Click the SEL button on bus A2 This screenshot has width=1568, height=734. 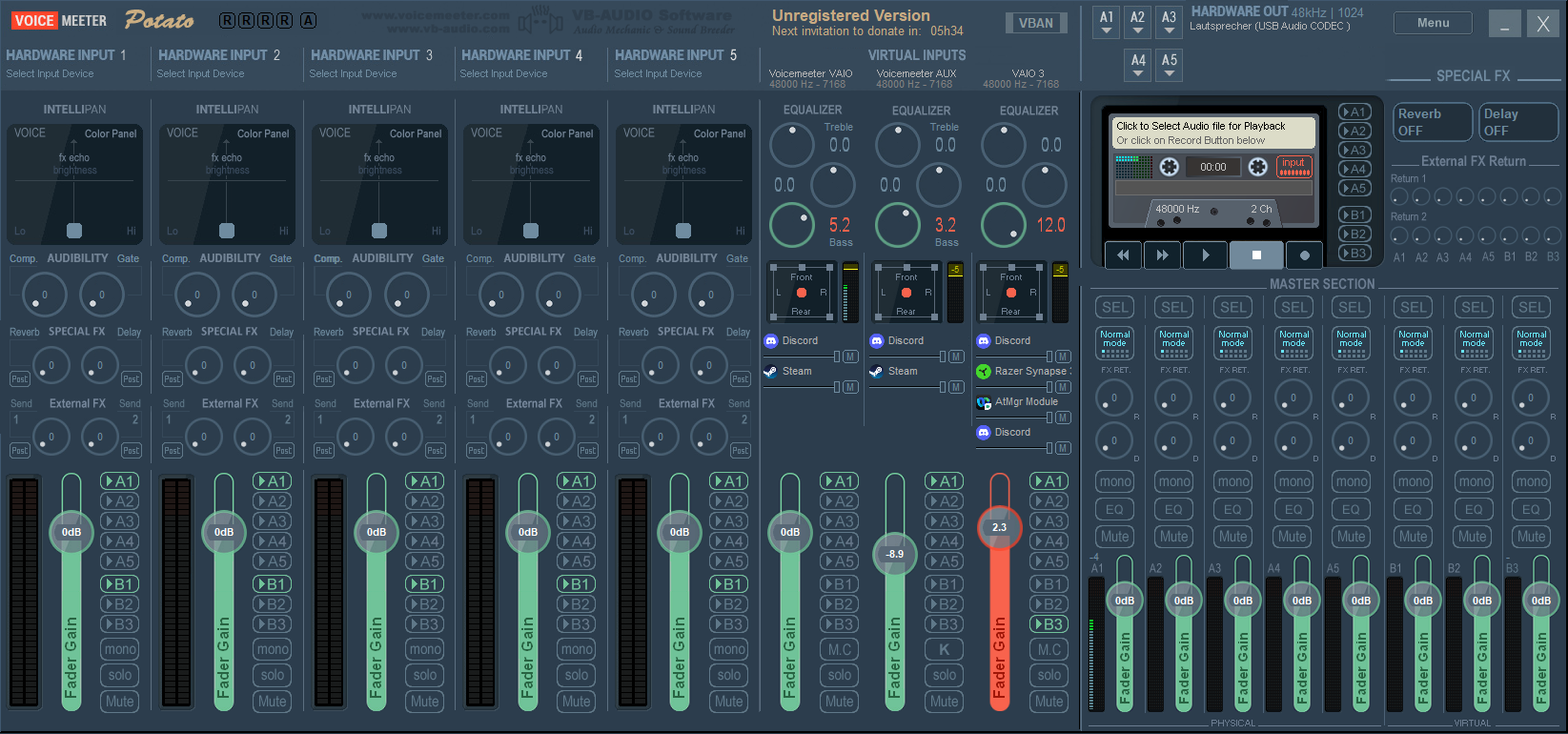tap(1174, 307)
